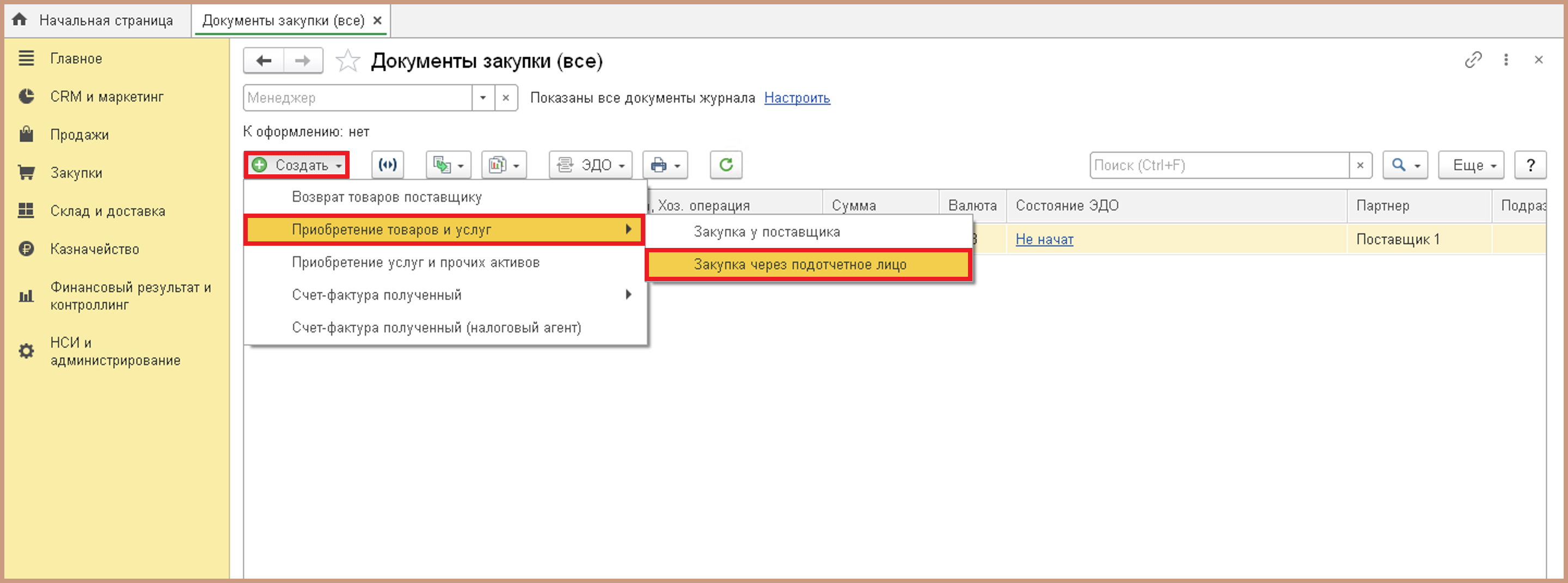This screenshot has height=583, width=1568.
Task: Open the Продажи section
Action: pos(79,135)
